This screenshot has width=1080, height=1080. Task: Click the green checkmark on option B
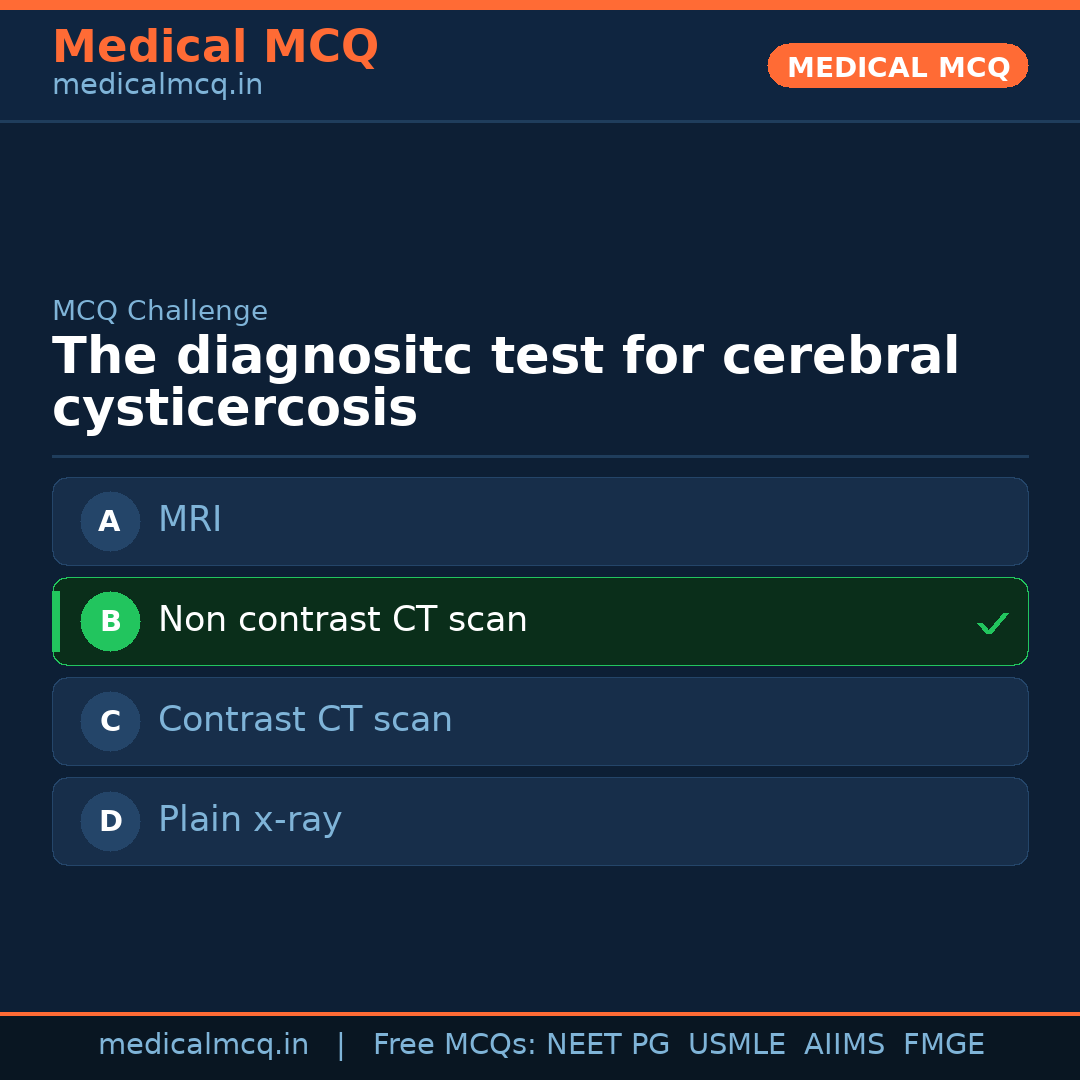pos(993,622)
